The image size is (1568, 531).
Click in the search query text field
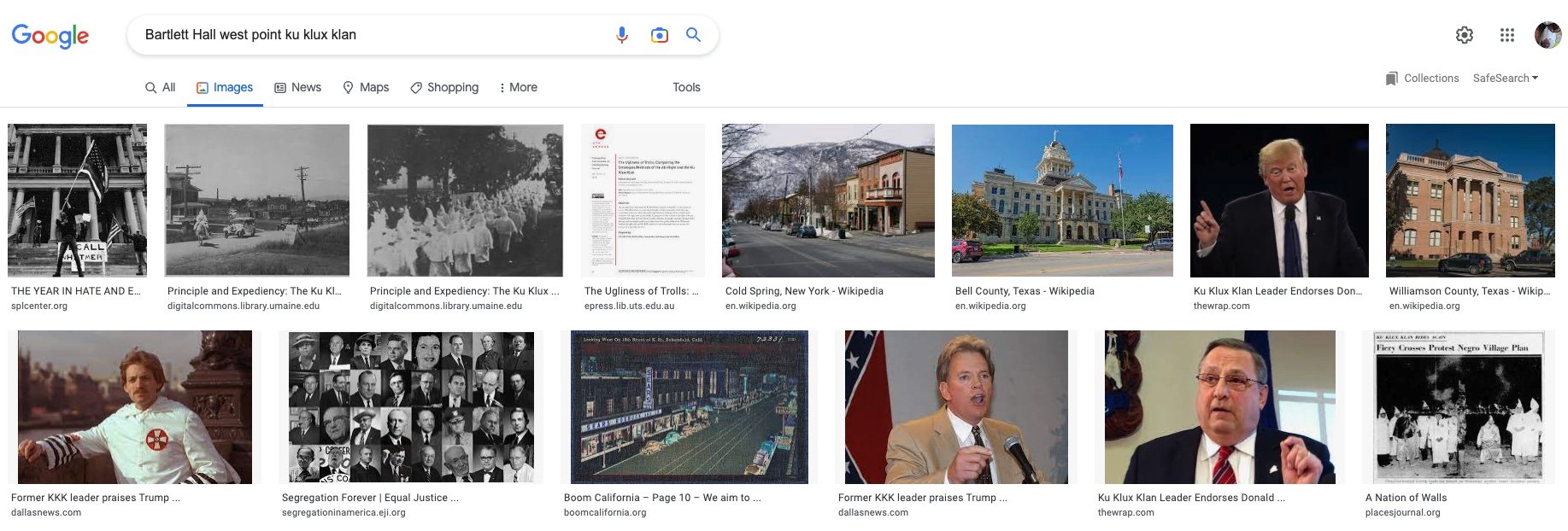(372, 35)
